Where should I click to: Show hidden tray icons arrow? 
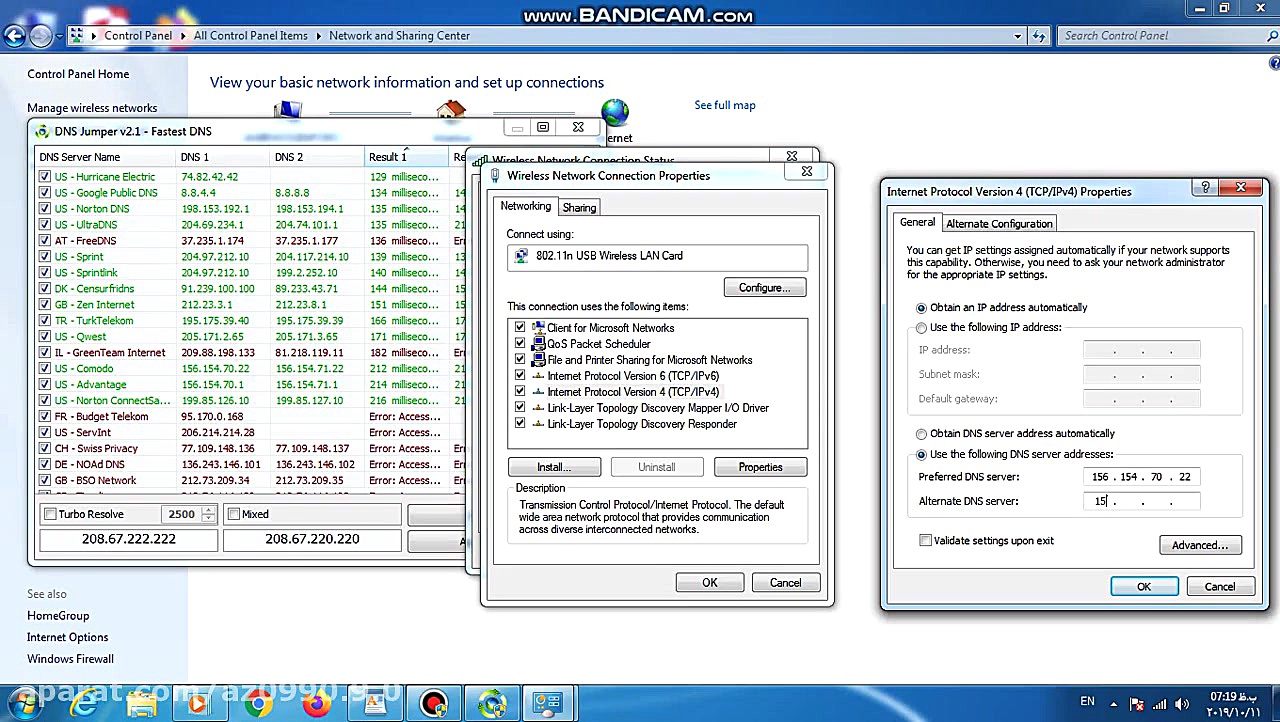click(1116, 703)
